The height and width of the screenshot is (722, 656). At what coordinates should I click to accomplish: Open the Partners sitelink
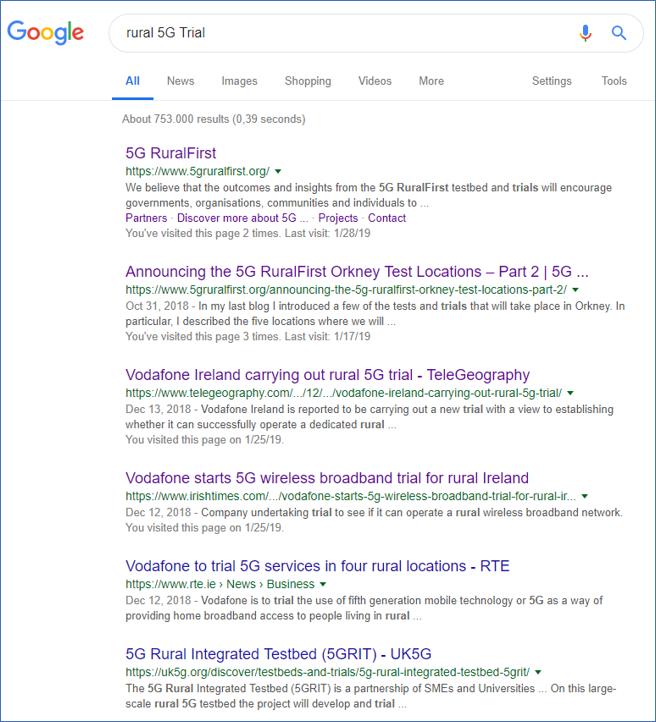[x=146, y=218]
